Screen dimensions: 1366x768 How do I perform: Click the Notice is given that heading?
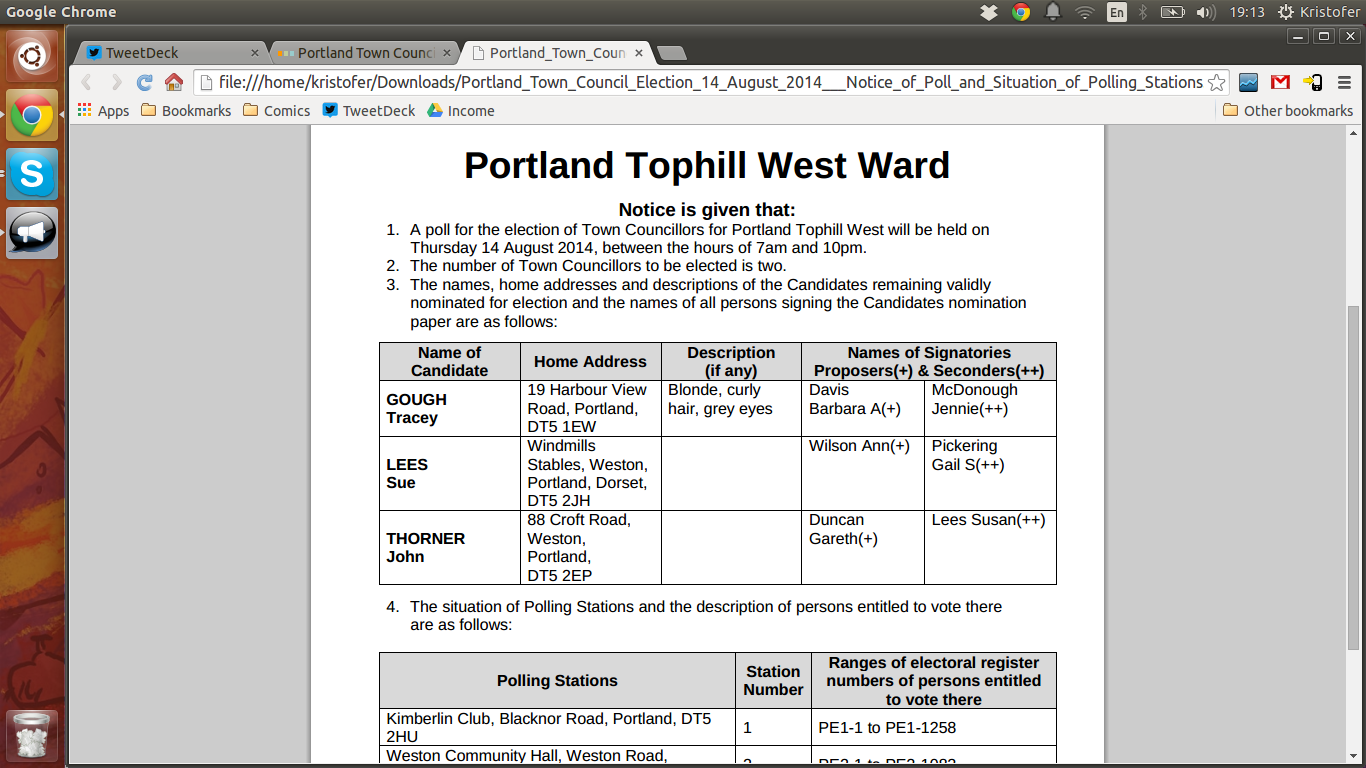(x=707, y=209)
